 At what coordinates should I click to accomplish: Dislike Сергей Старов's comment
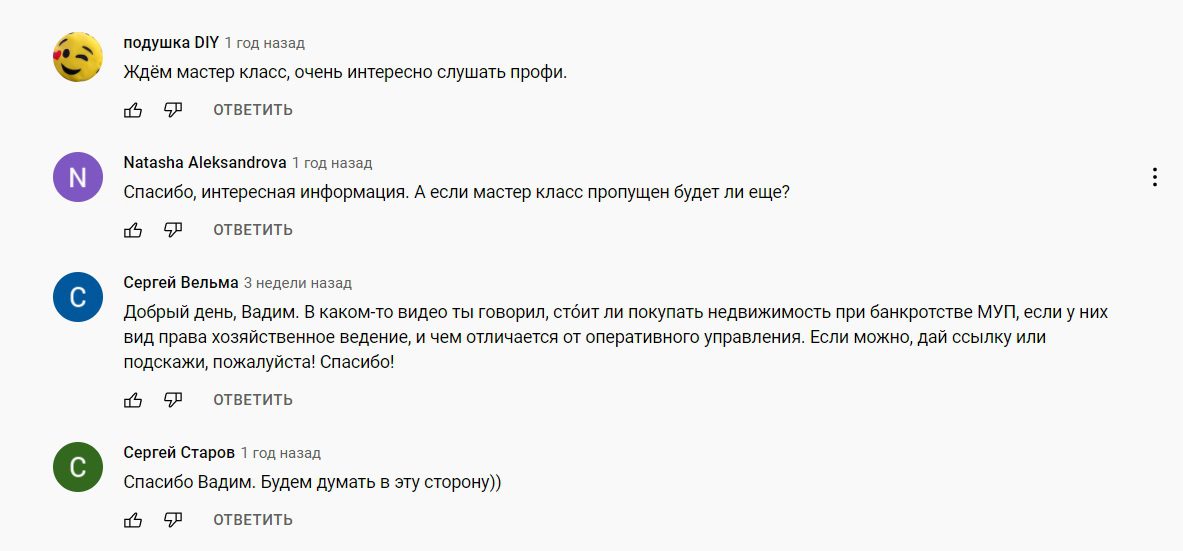pos(173,520)
